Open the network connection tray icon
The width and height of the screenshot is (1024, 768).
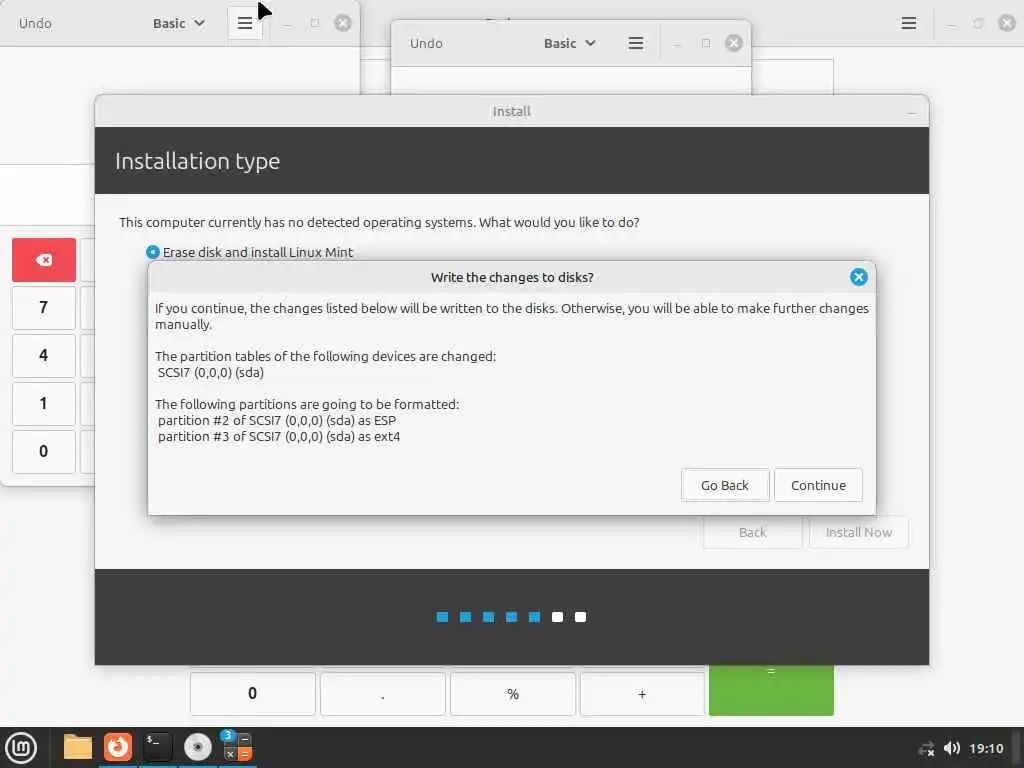(x=927, y=748)
